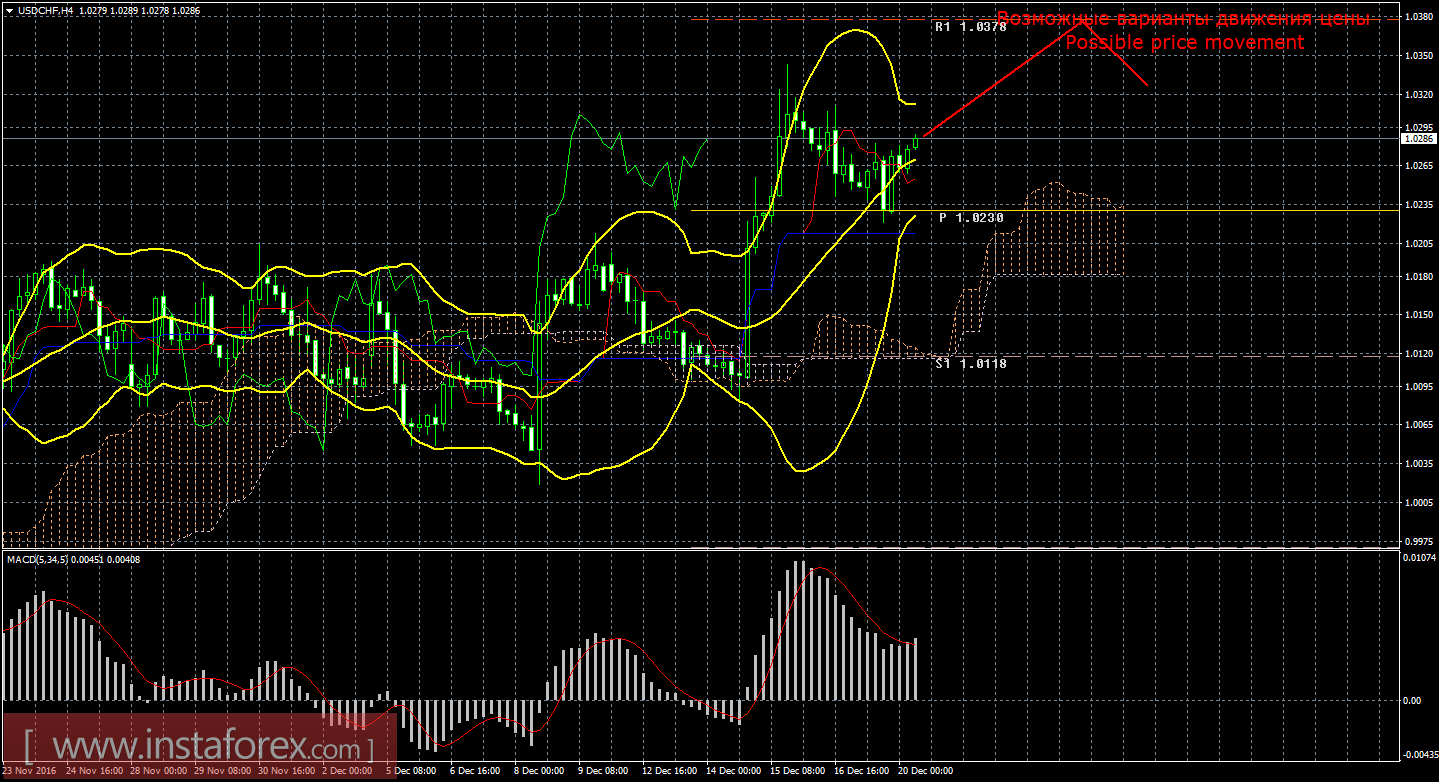This screenshot has width=1439, height=782.
Task: Click the Russian annotation text above the forecast
Action: tap(1182, 19)
